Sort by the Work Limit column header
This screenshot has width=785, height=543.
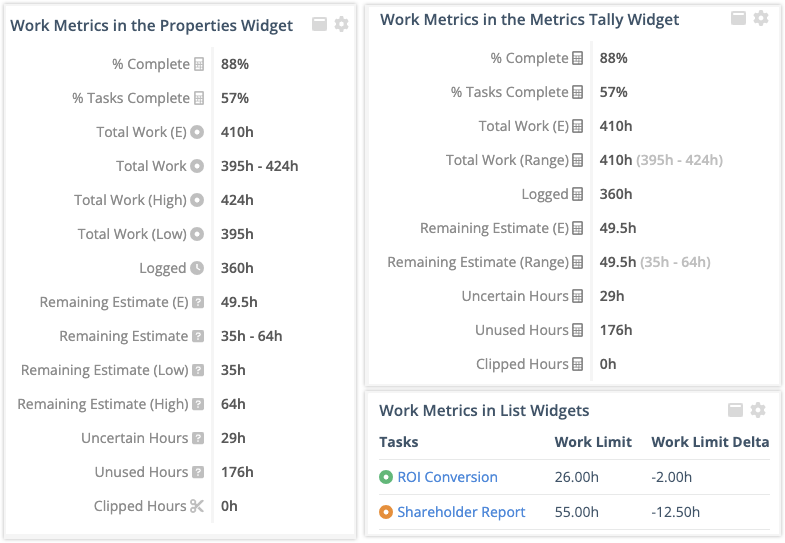[x=593, y=442]
